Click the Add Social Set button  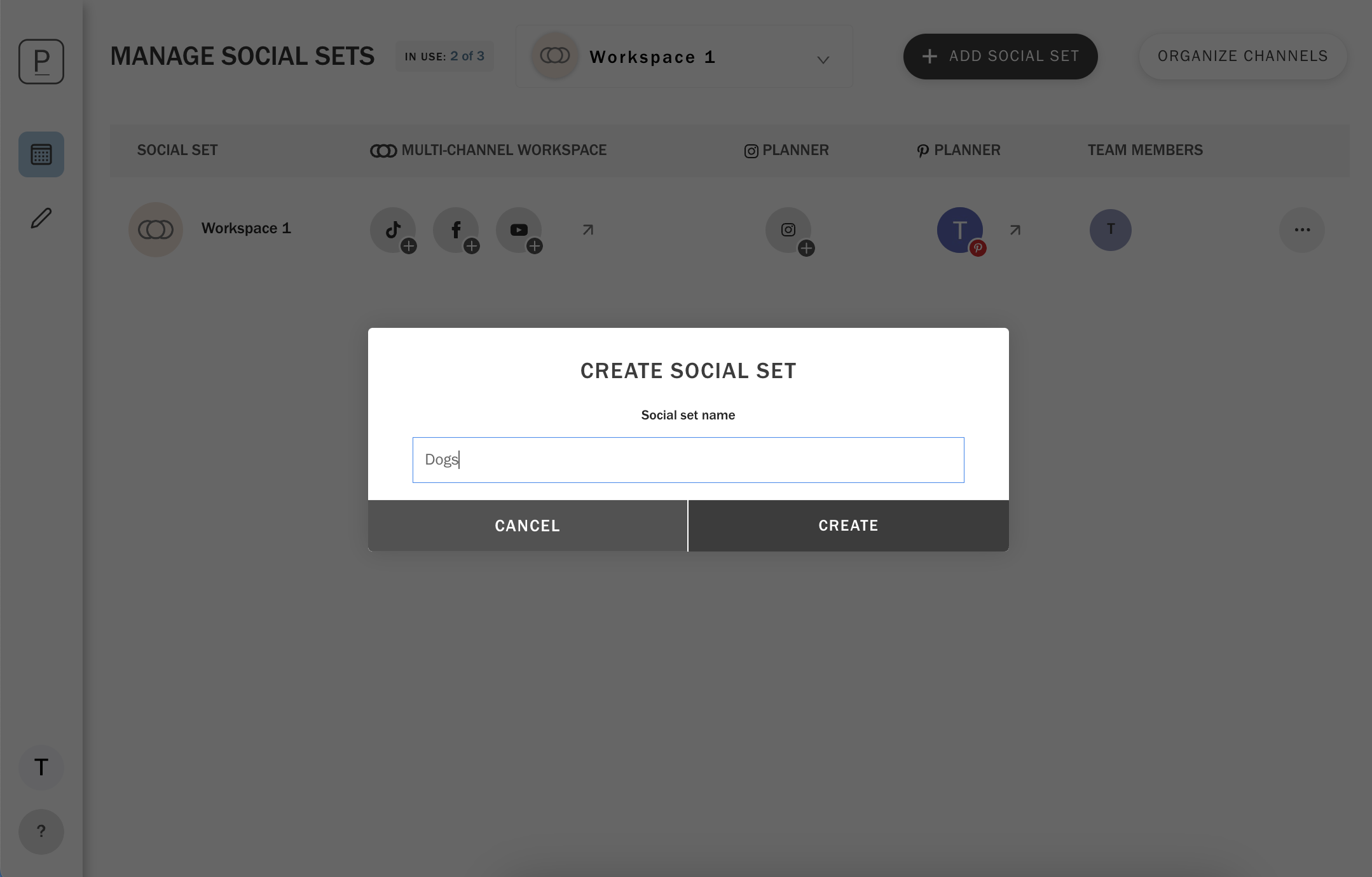coord(1000,57)
